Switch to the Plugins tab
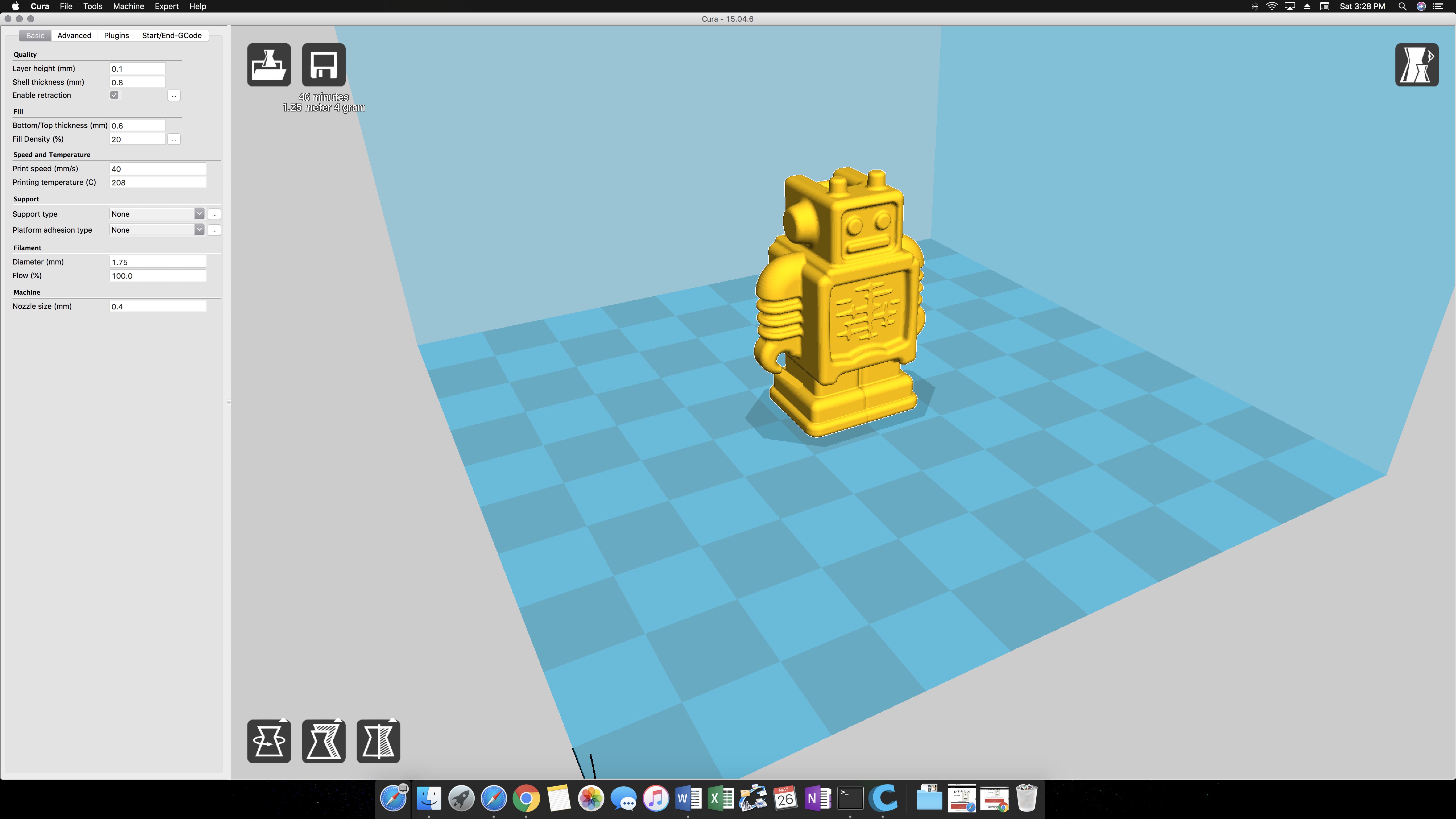 click(116, 35)
